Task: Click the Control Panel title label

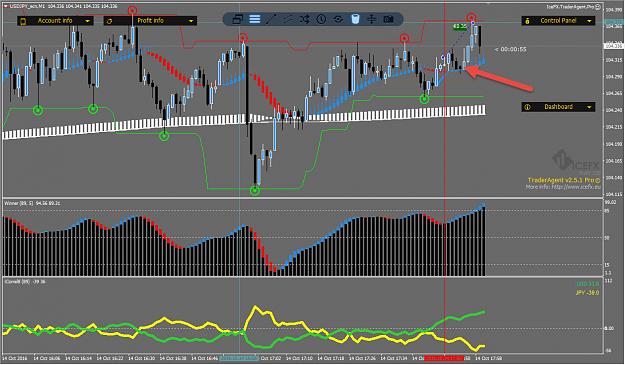Action: point(558,20)
